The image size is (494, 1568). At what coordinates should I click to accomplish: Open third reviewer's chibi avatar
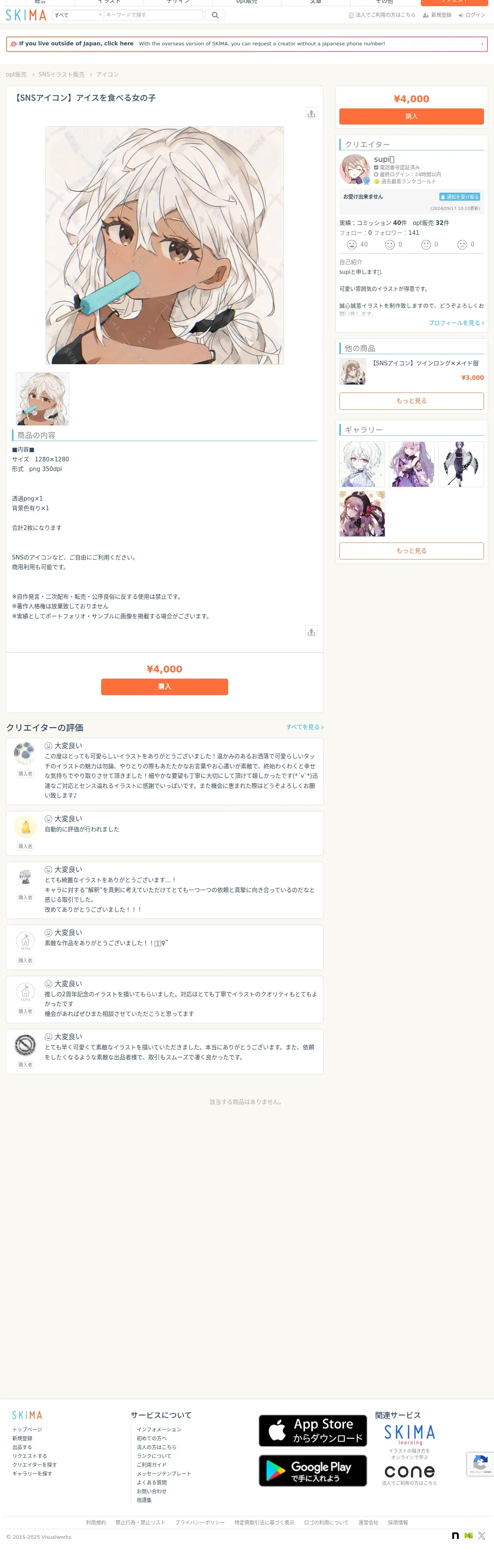point(25,878)
